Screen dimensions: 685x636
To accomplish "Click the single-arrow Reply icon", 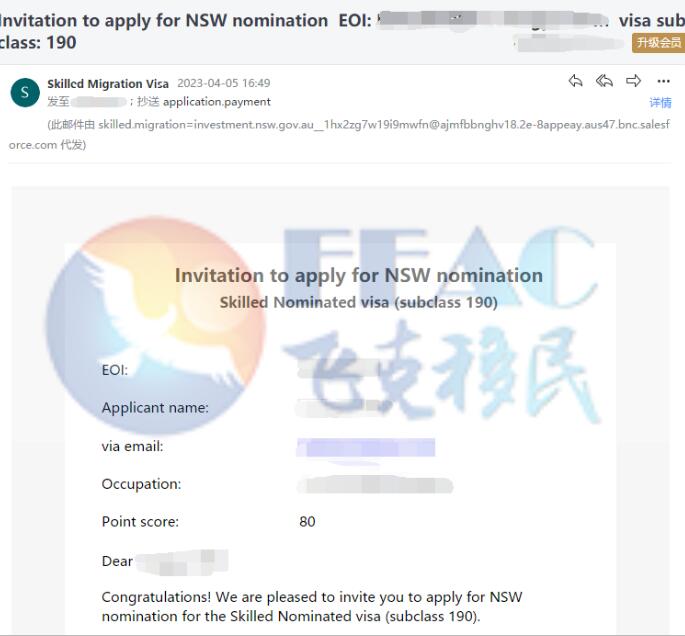I will [x=575, y=81].
